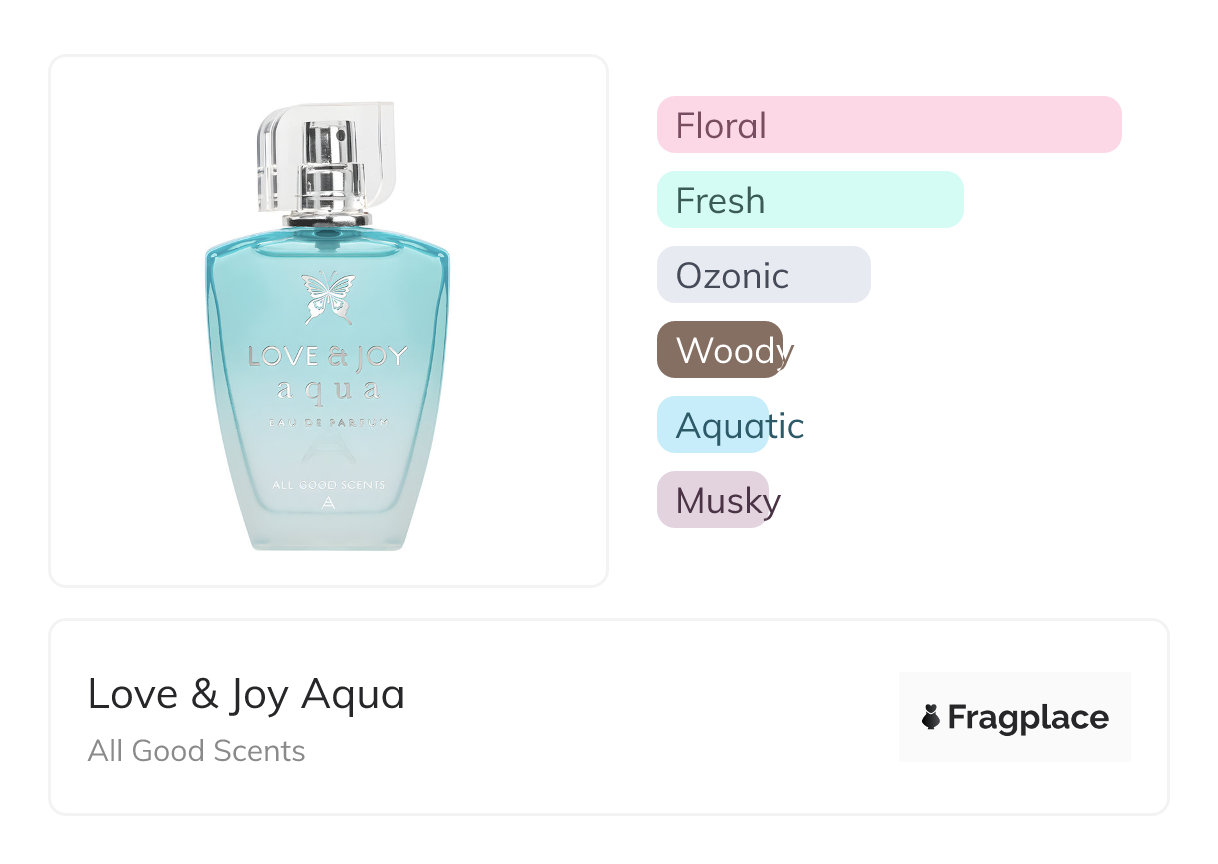Image resolution: width=1218 pixels, height=864 pixels.
Task: Click the Fragplace logo icon
Action: click(931, 717)
